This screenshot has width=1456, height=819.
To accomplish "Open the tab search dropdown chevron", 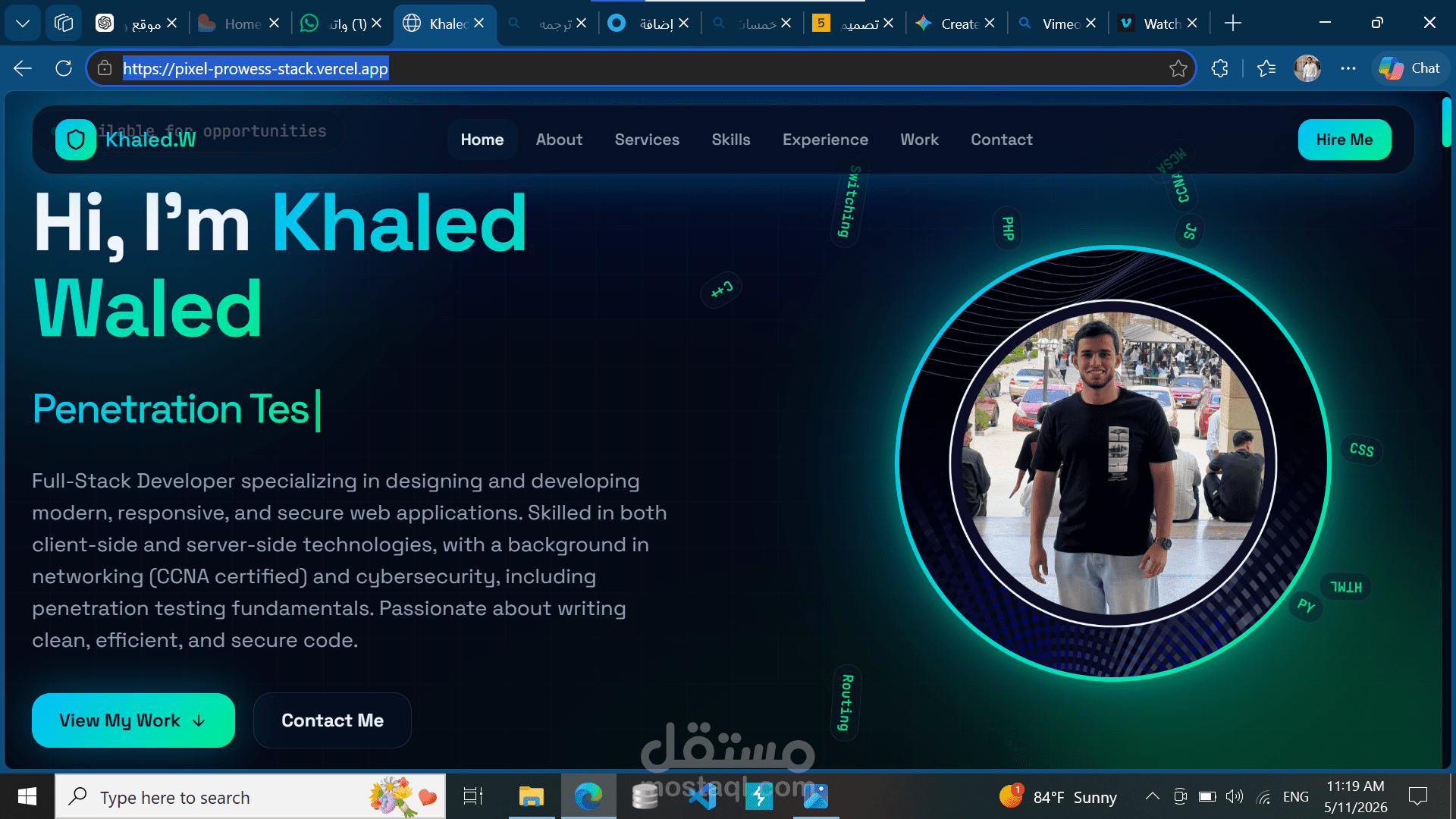I will click(23, 24).
